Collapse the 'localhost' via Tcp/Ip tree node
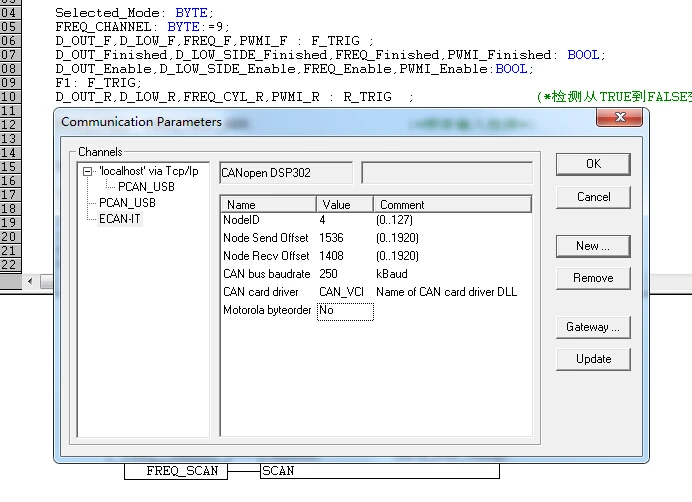This screenshot has height=502, width=692. click(87, 171)
